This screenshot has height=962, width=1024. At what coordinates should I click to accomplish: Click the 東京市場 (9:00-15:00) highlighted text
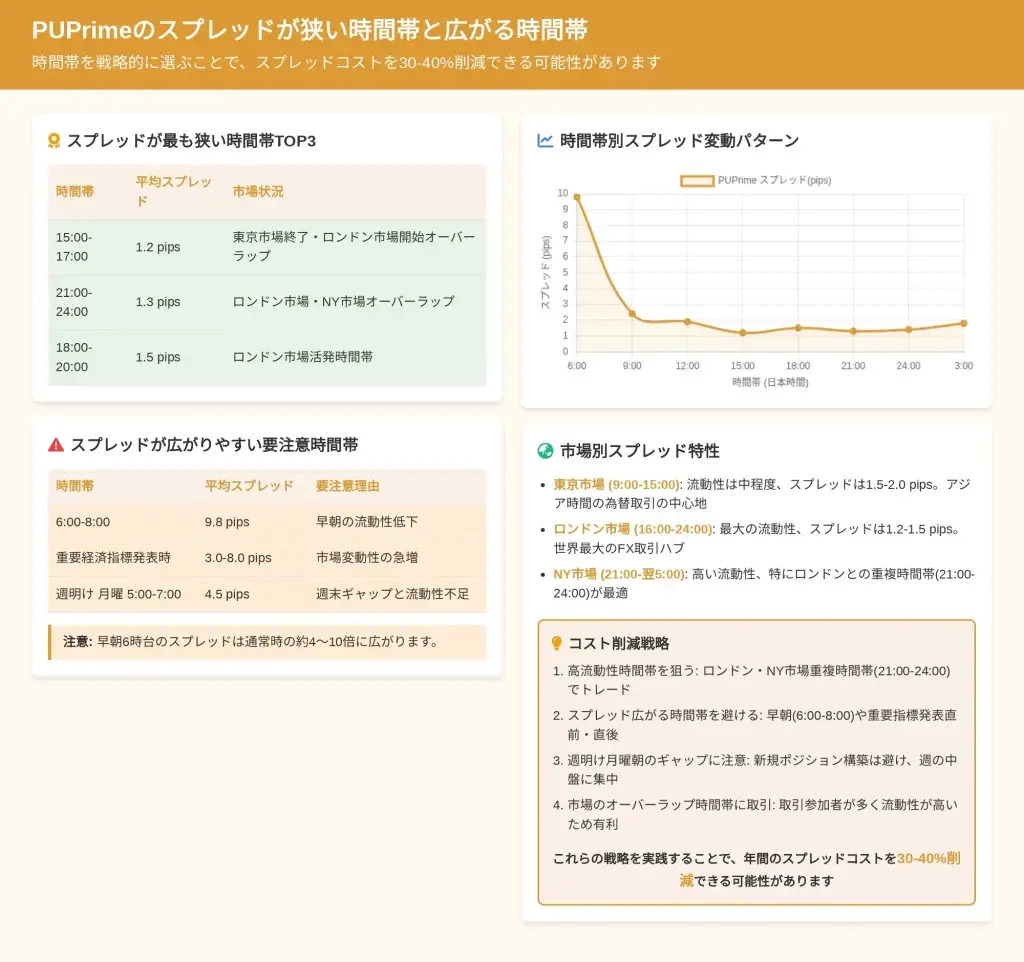(x=616, y=484)
